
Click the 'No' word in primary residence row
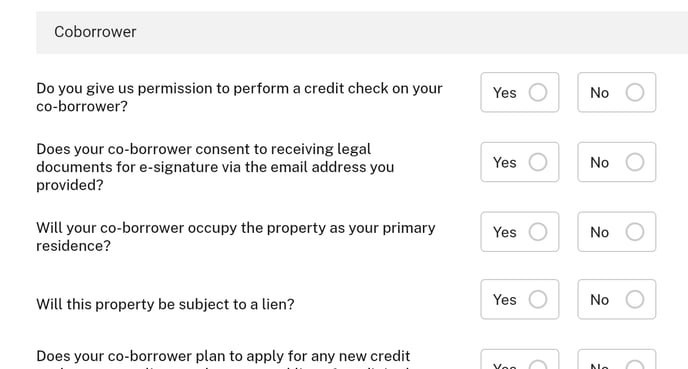(x=599, y=232)
